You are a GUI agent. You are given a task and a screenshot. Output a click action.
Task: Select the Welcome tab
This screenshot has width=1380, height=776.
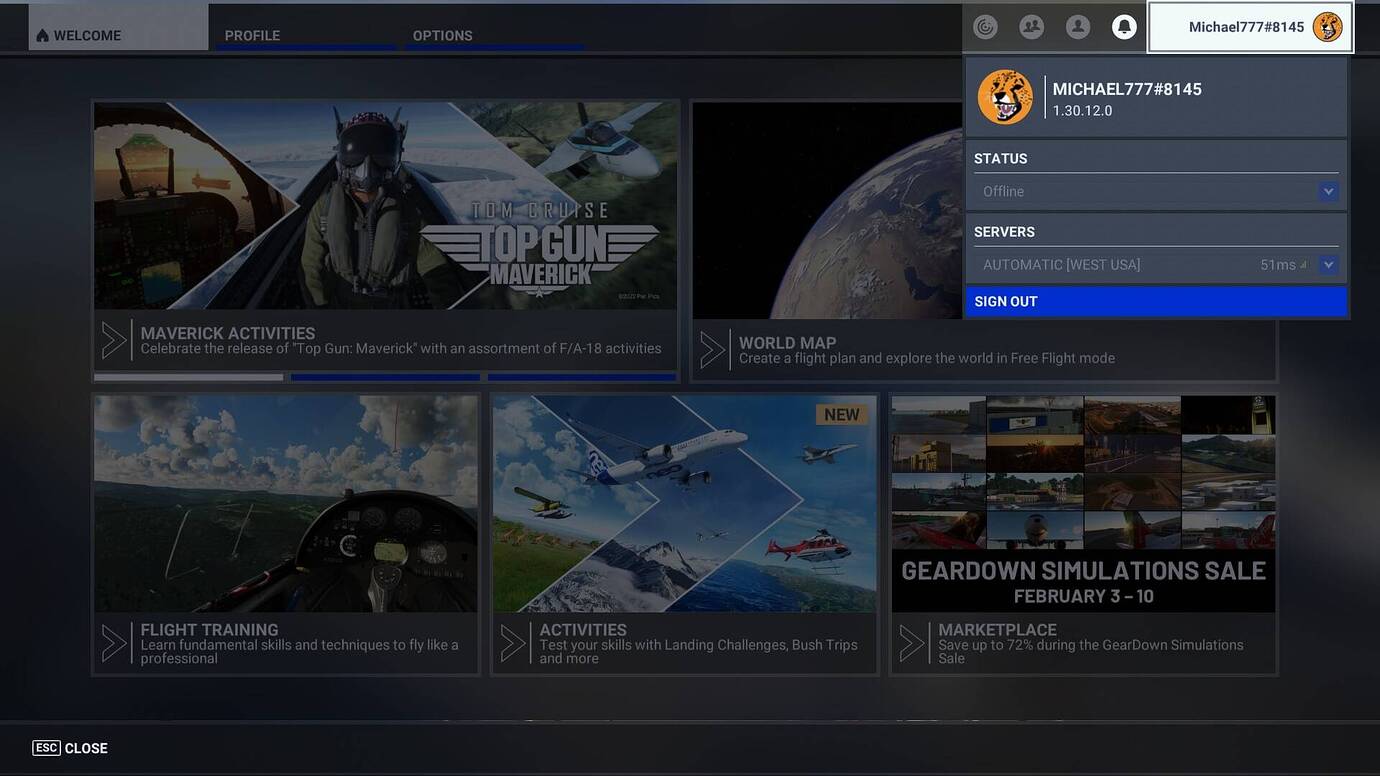click(x=86, y=35)
